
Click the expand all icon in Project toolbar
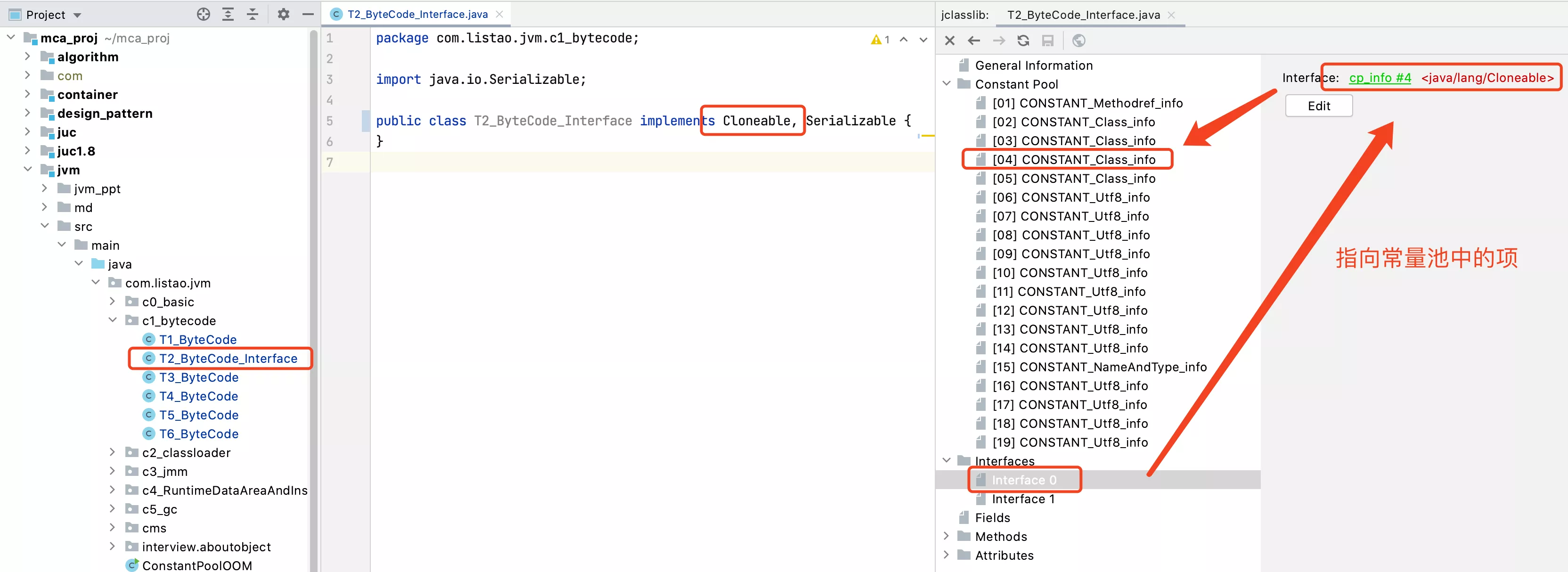click(228, 15)
